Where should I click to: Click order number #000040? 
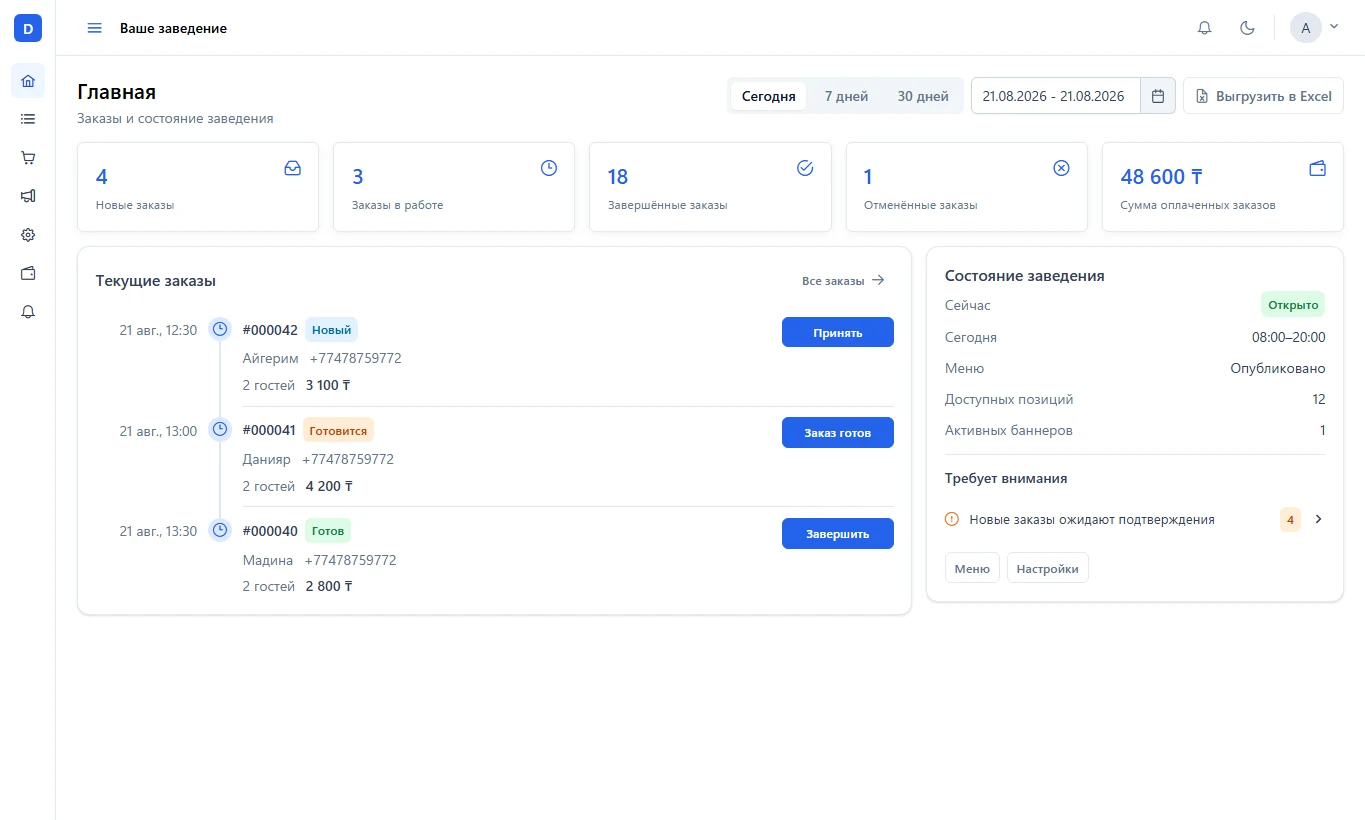pos(270,531)
